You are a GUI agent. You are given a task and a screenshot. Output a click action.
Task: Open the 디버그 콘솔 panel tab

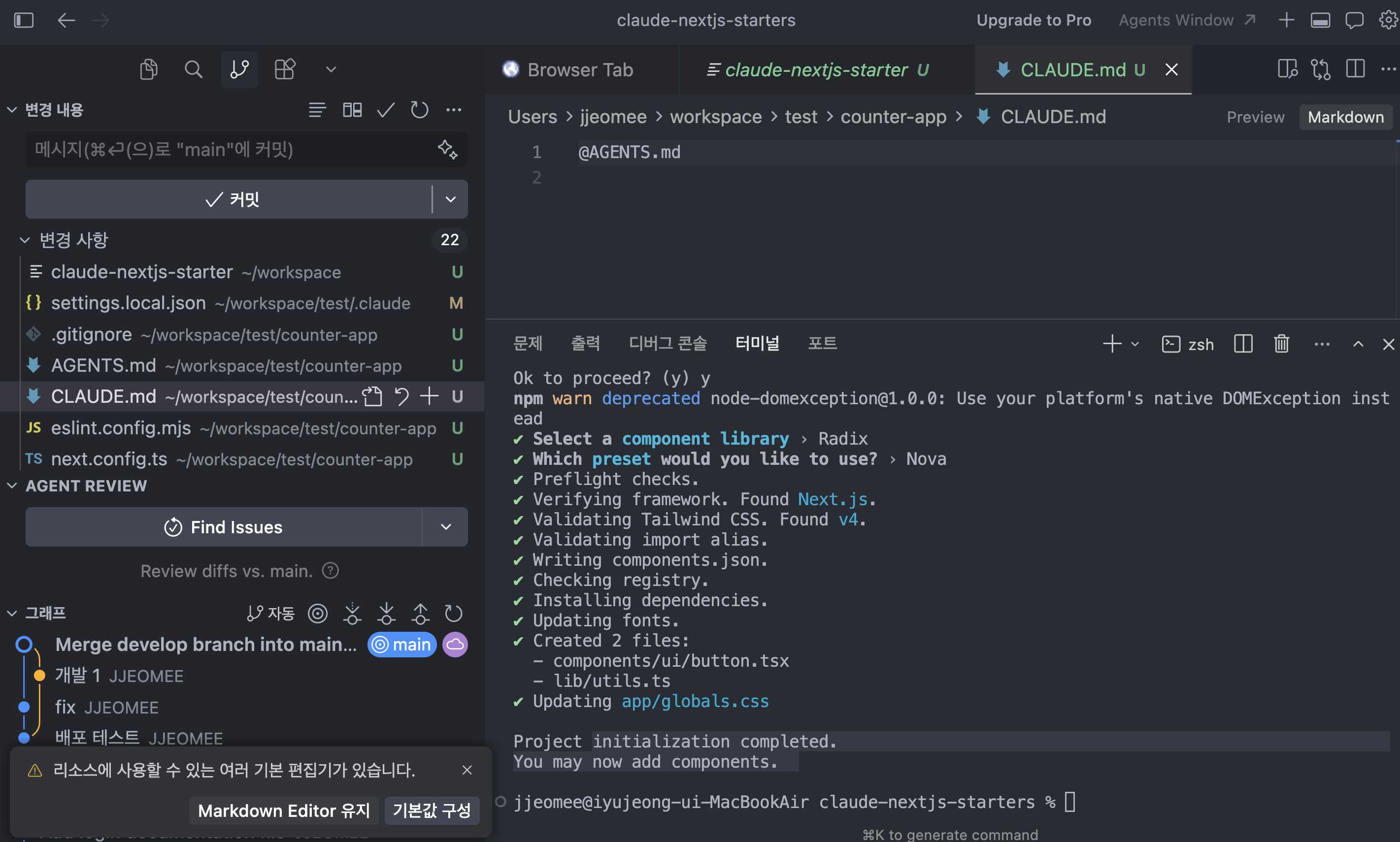pos(667,343)
